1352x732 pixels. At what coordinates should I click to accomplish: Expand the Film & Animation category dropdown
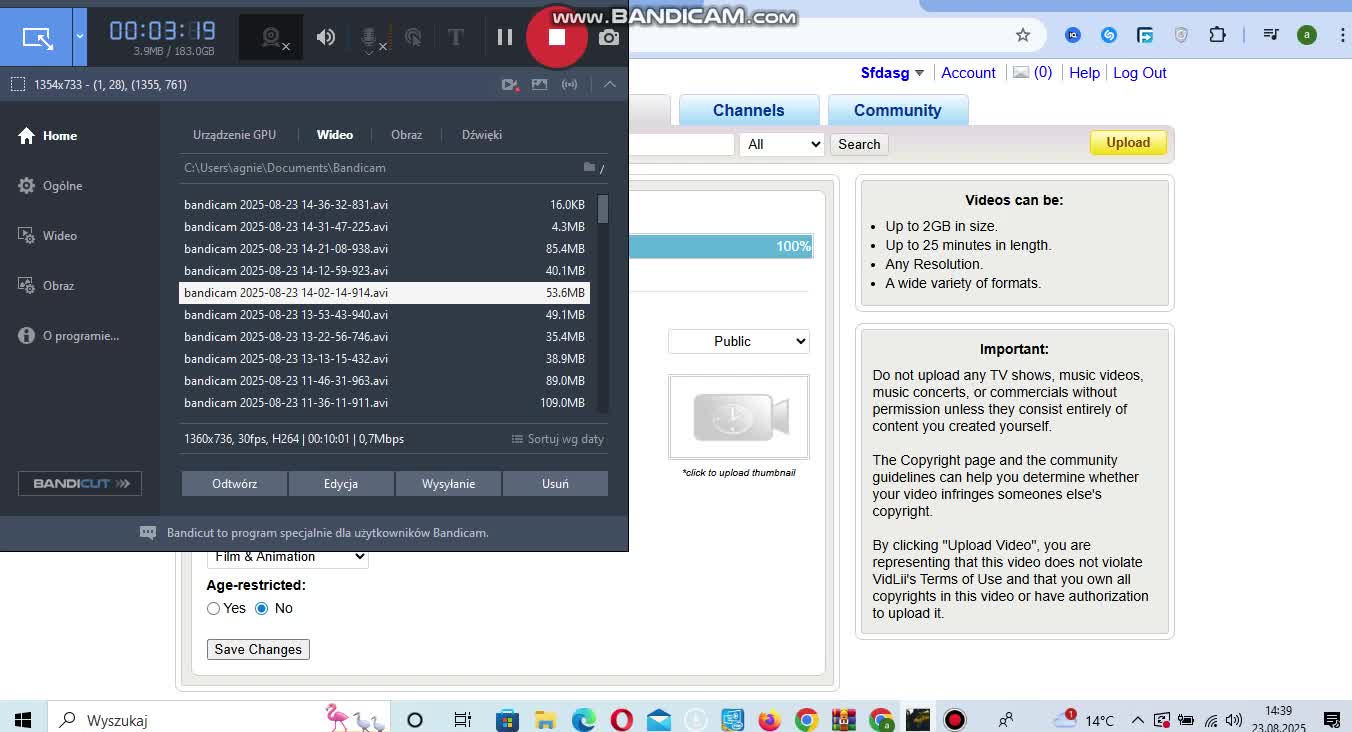coord(287,557)
